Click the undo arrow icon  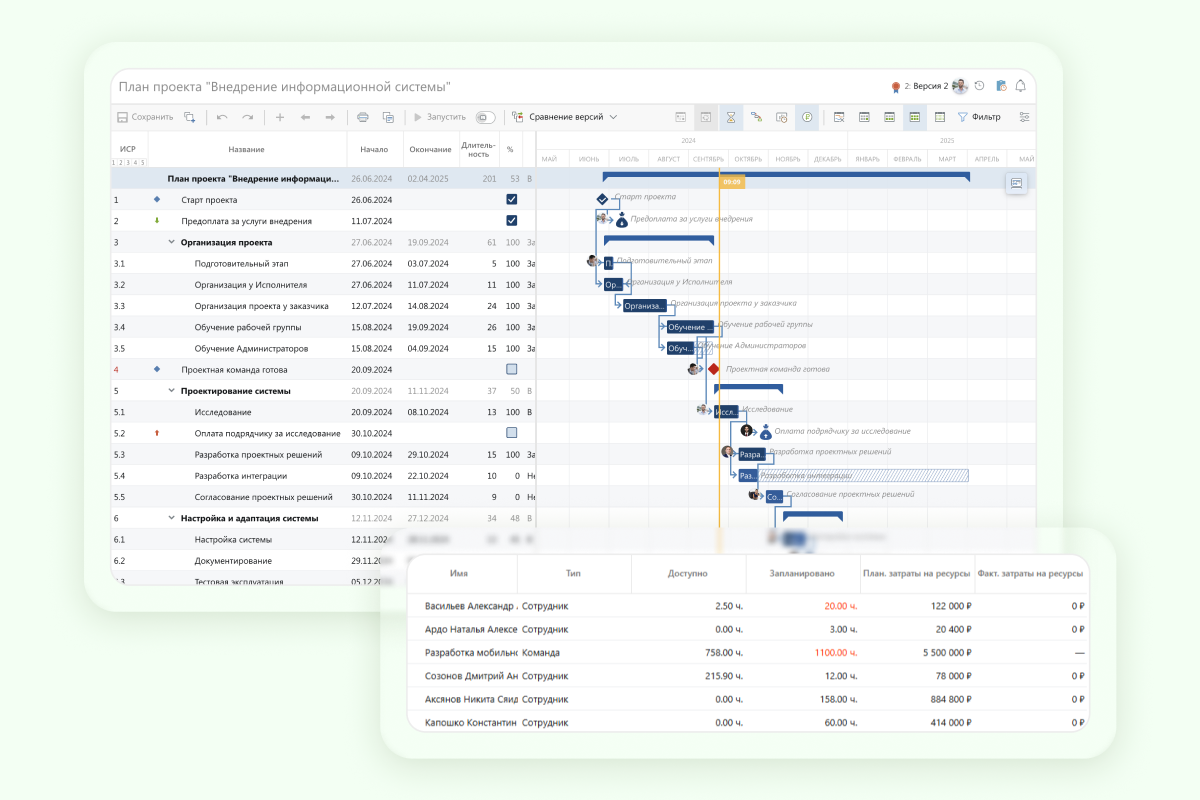coord(222,117)
